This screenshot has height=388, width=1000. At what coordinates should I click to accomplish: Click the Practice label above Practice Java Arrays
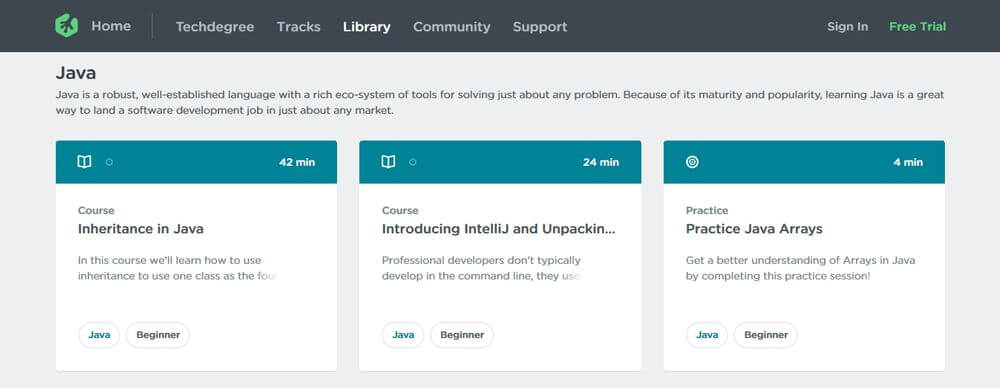point(707,211)
